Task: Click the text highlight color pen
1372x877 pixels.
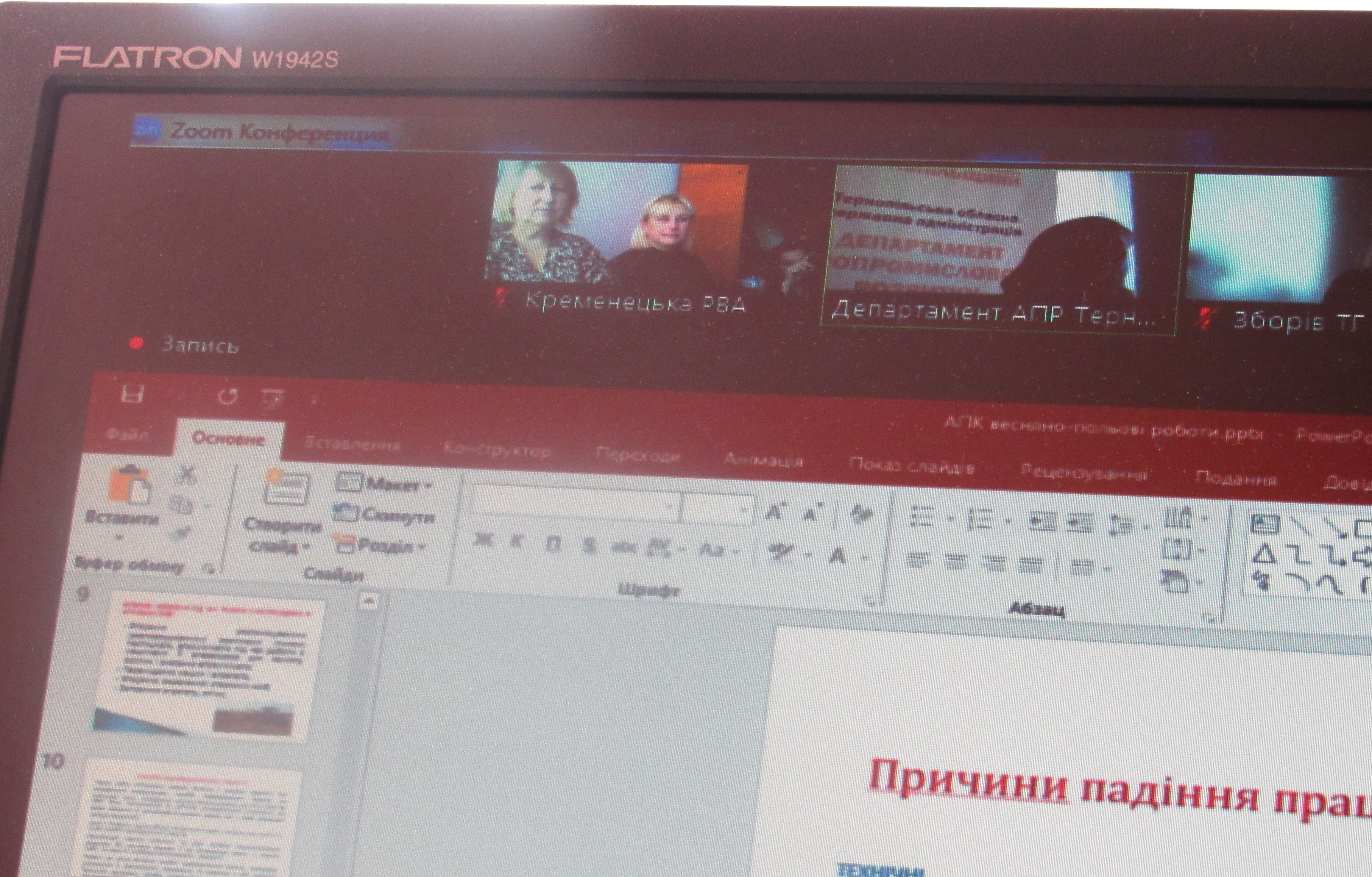Action: pyautogui.click(x=781, y=551)
